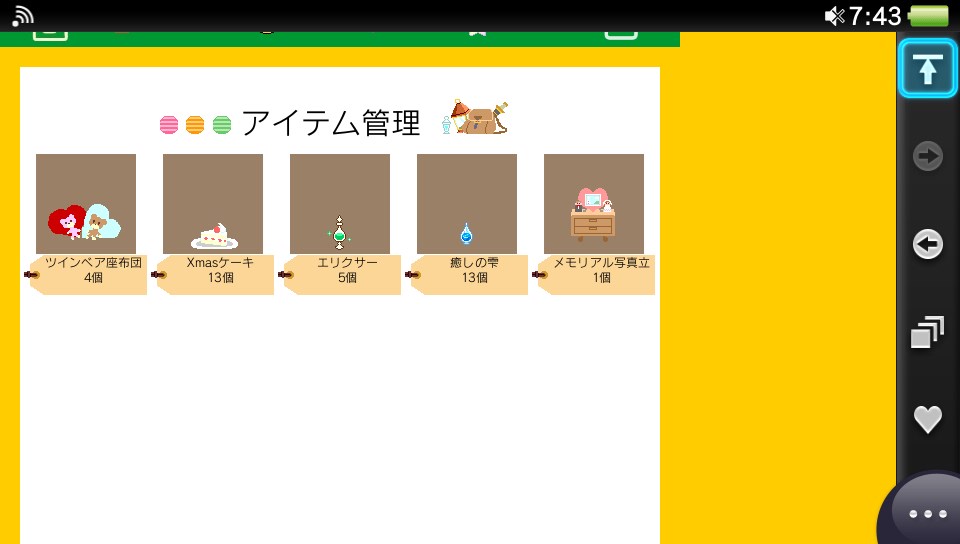This screenshot has width=960, height=544.
Task: Choose the green elixir bottle item image
Action: click(340, 204)
